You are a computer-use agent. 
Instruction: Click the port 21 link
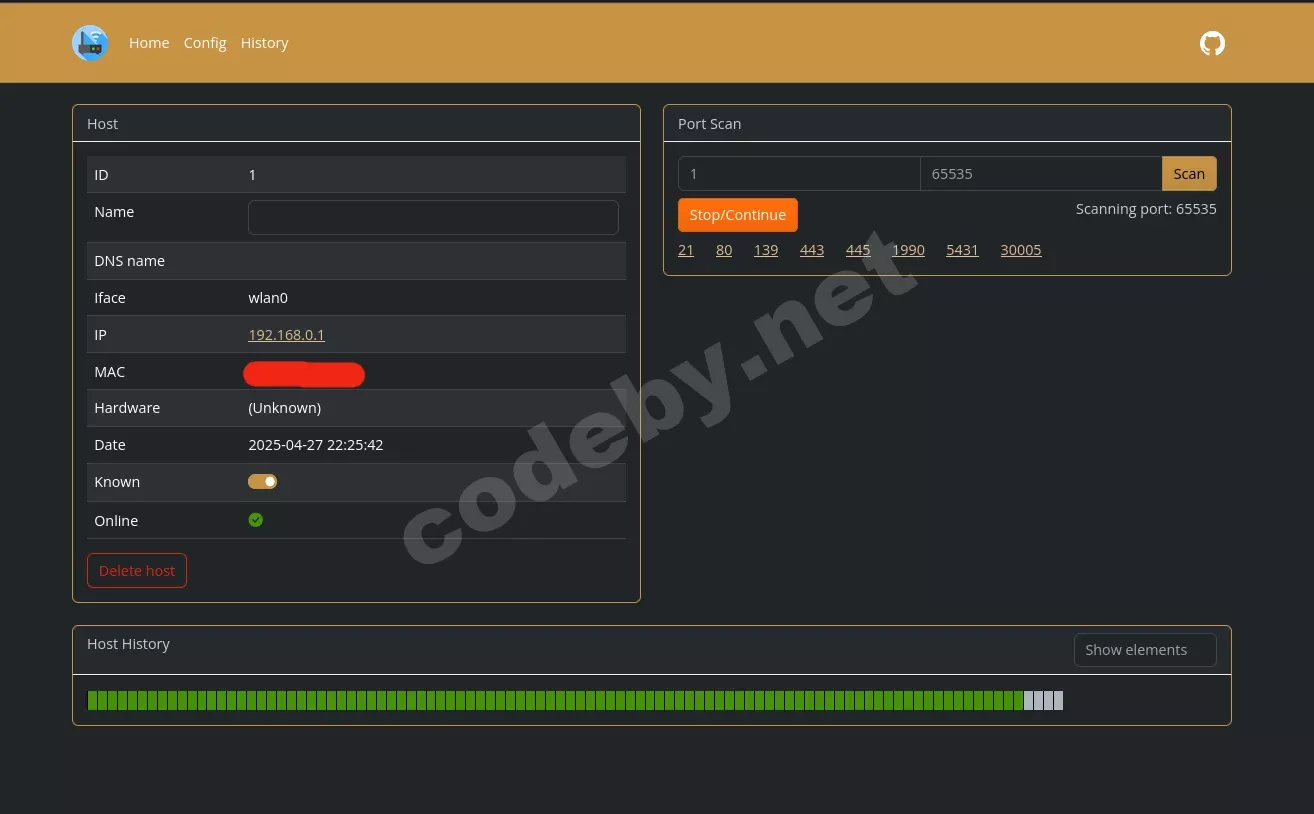[x=686, y=249]
